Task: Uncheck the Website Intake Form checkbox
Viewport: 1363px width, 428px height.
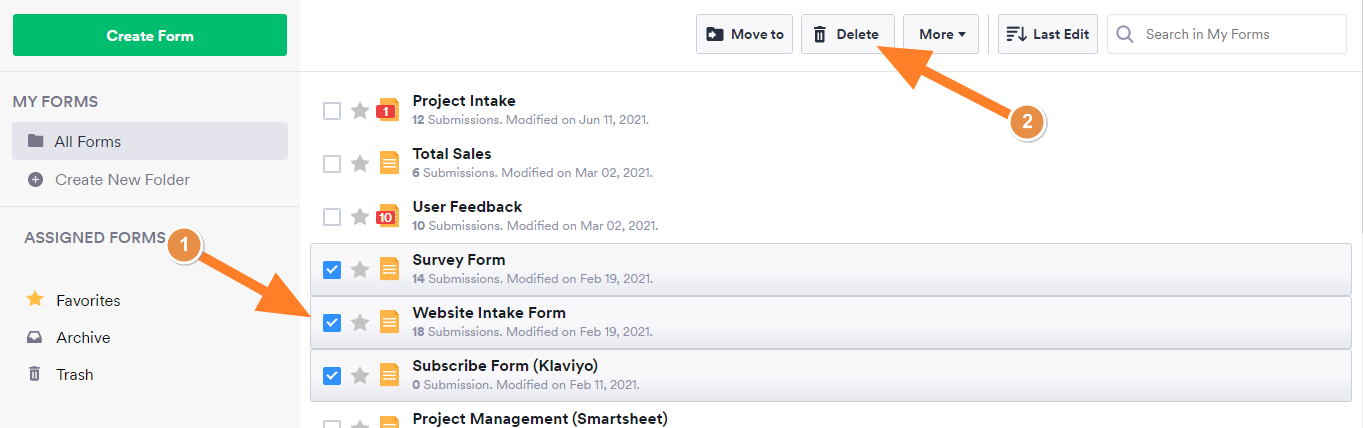Action: click(332, 322)
